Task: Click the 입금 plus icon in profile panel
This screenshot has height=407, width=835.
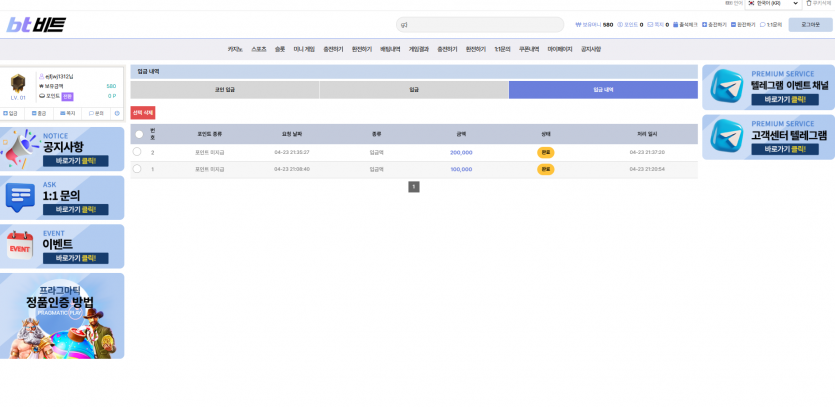Action: point(5,113)
